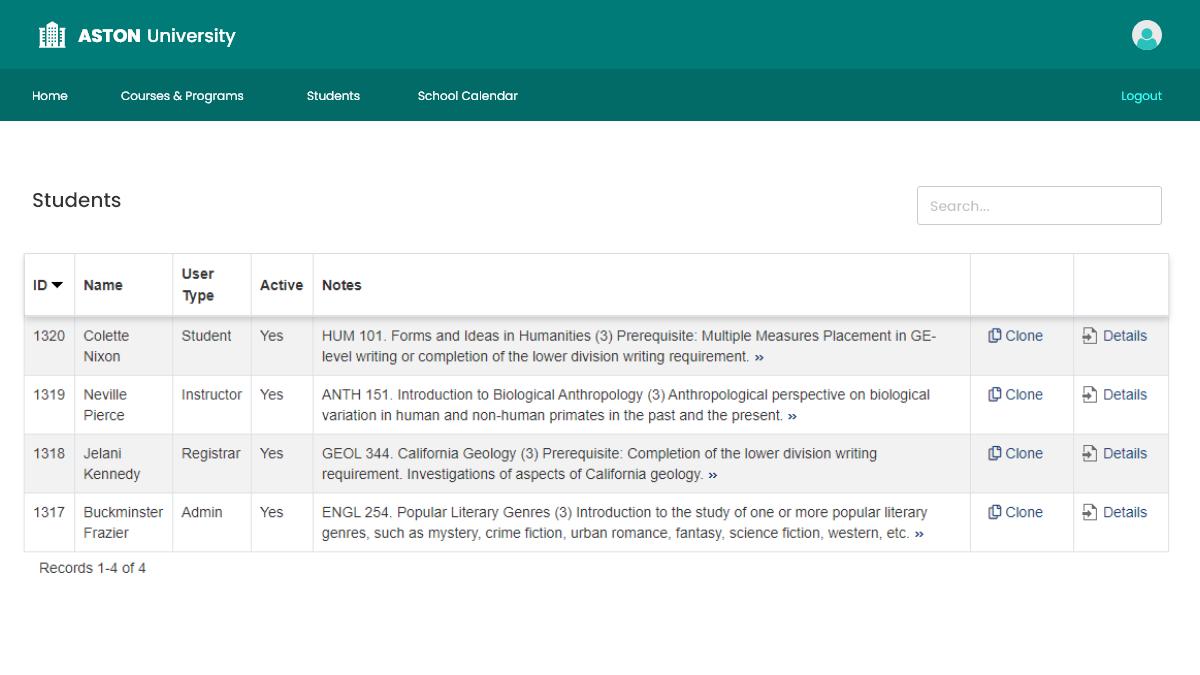Expand the ENGL 254 note text
Image resolution: width=1200 pixels, height=675 pixels.
pos(919,534)
